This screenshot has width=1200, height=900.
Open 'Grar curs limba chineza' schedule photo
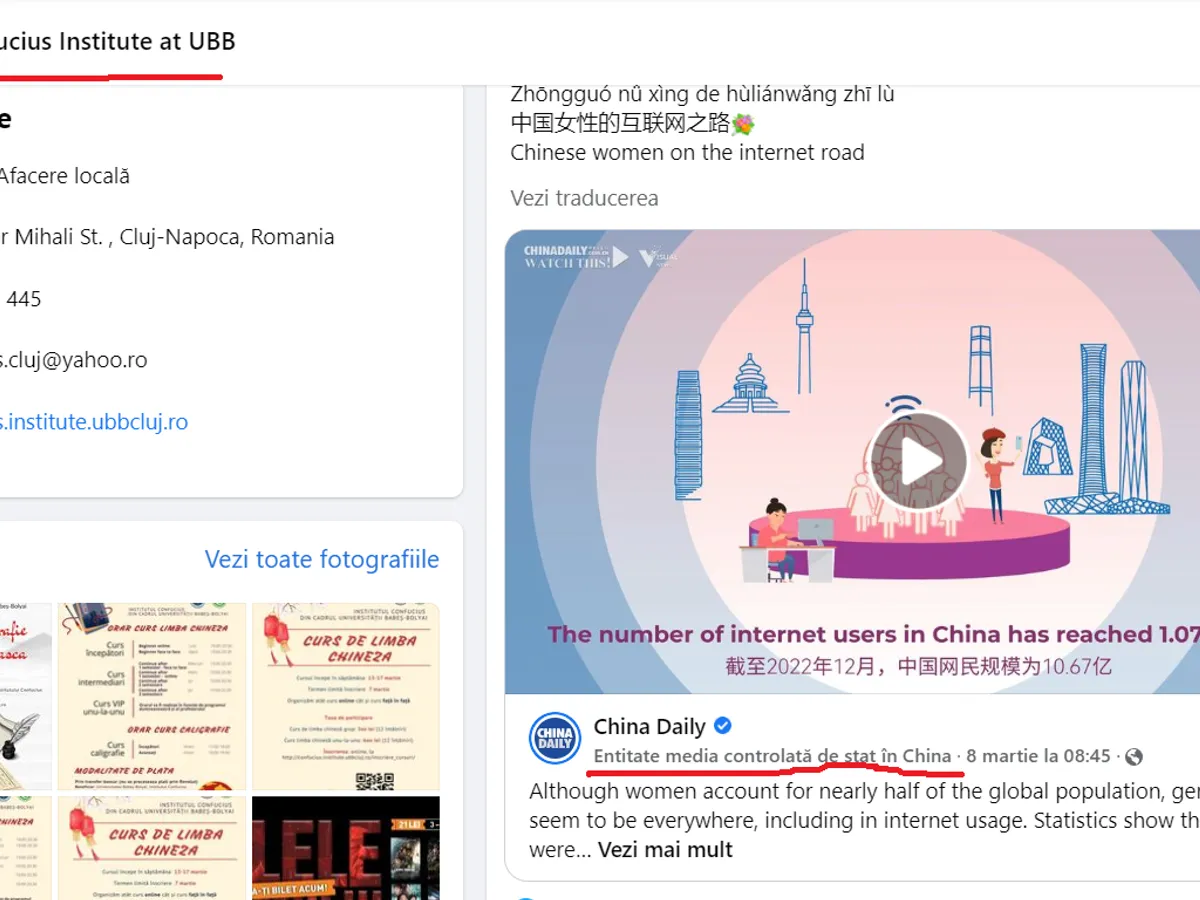[x=151, y=696]
